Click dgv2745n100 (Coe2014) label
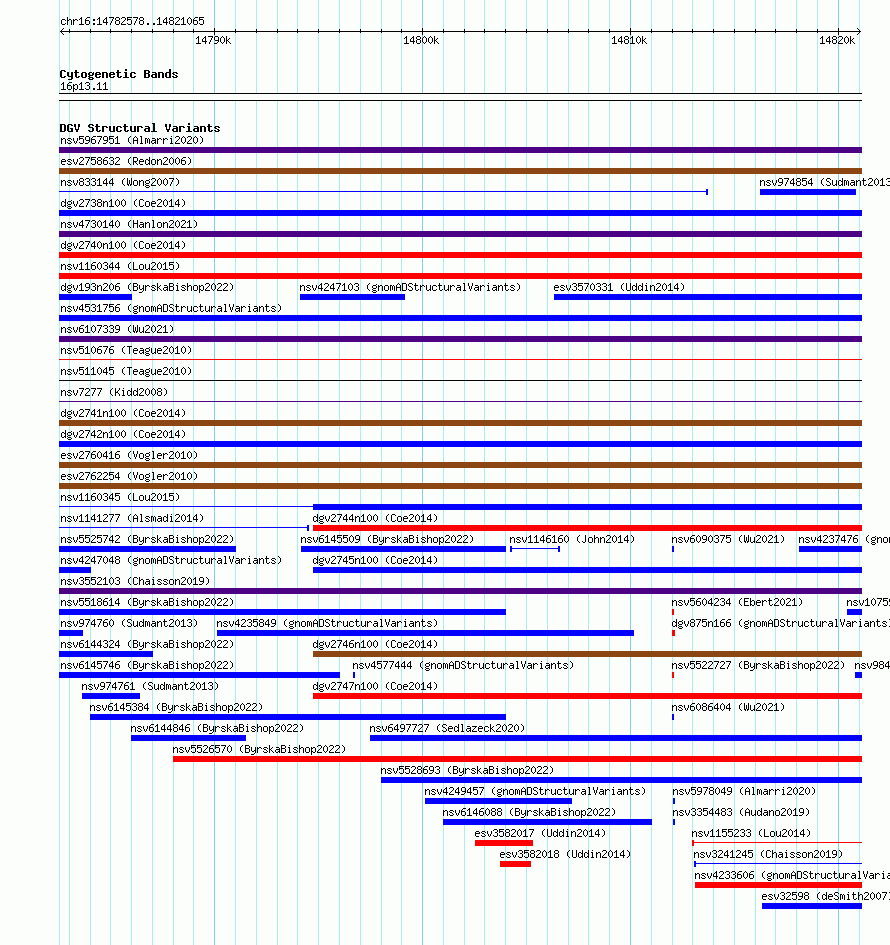 [x=375, y=560]
